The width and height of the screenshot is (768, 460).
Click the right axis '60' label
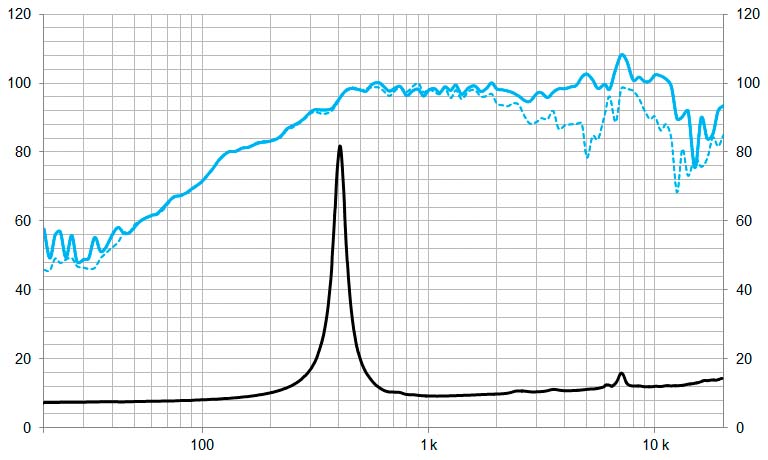coord(744,221)
